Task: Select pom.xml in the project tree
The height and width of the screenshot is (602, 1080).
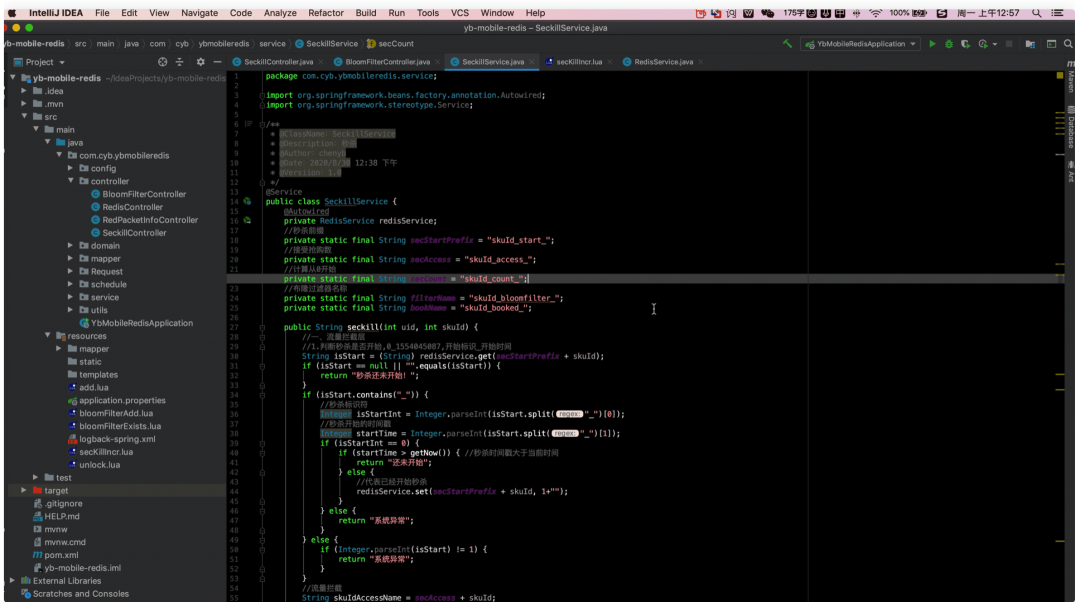Action: pyautogui.click(x=61, y=555)
